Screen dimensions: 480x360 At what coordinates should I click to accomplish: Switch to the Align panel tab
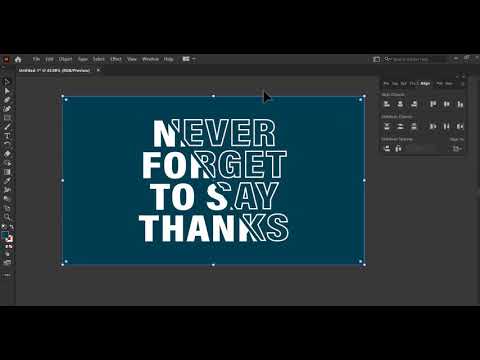point(425,84)
